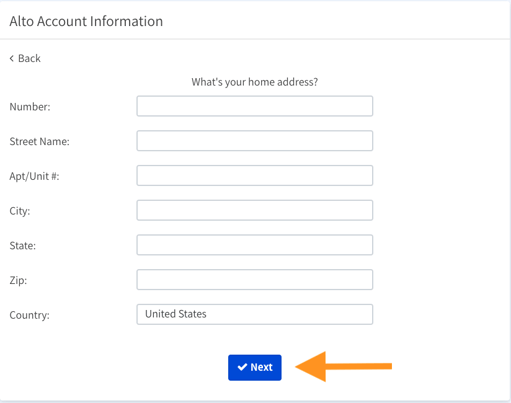Submit the address with the Next button
Screen dimensions: 511x403
255,367
